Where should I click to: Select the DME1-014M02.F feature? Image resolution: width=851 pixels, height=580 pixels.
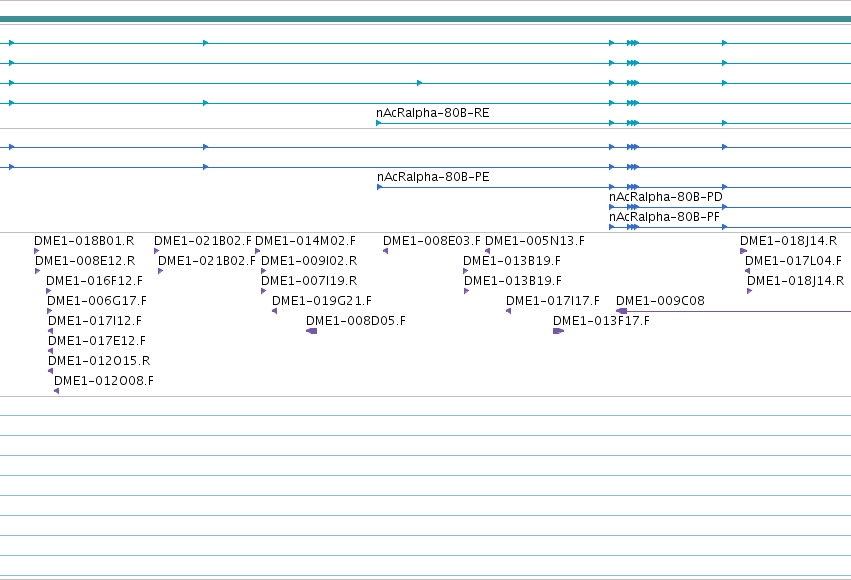pyautogui.click(x=306, y=241)
